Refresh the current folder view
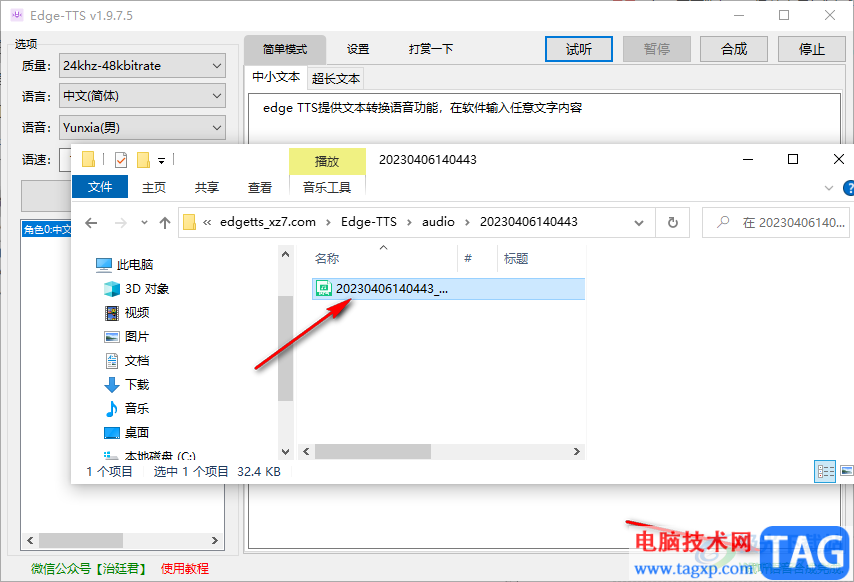Viewport: 854px width, 582px height. click(673, 223)
